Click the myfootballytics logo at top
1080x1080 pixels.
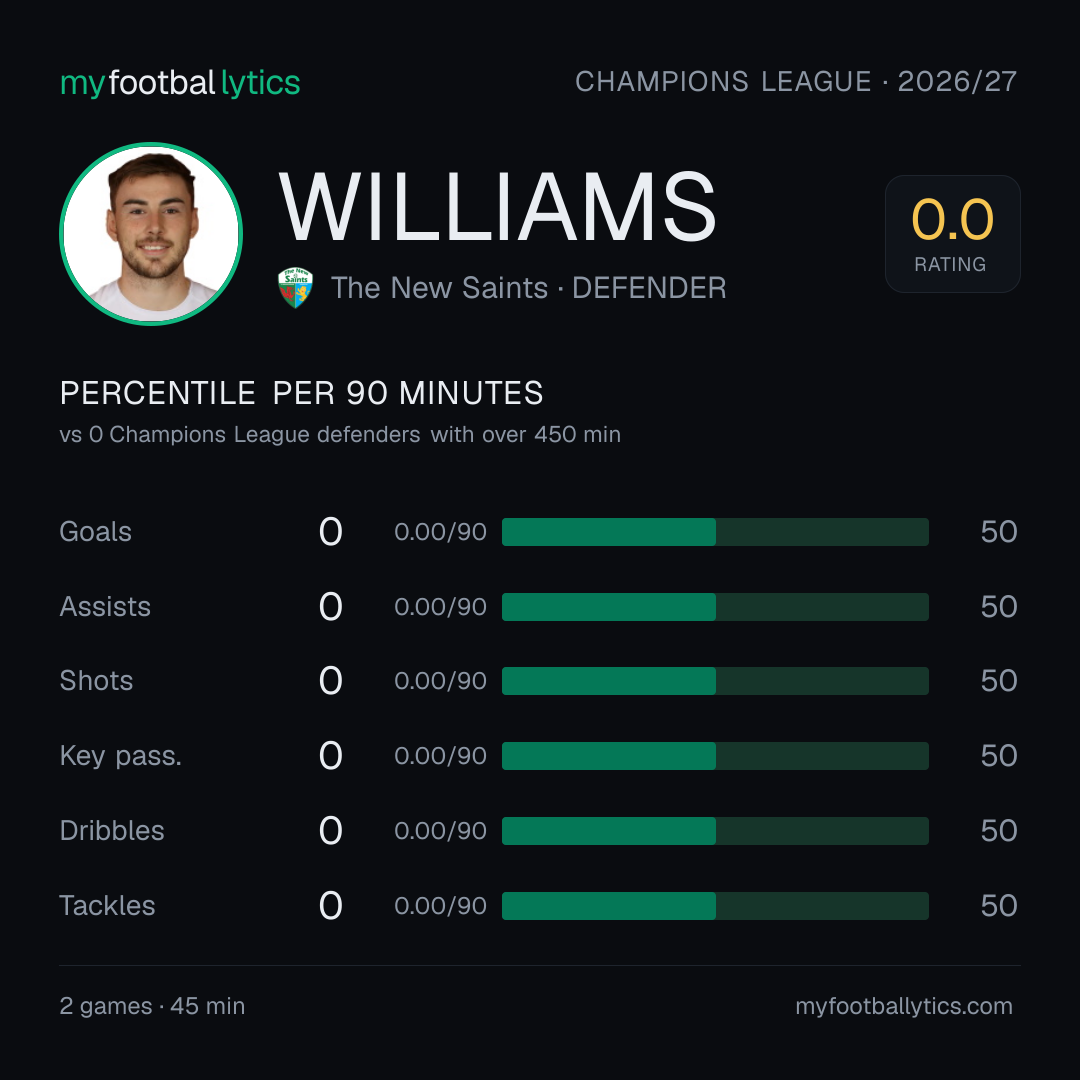(x=180, y=83)
